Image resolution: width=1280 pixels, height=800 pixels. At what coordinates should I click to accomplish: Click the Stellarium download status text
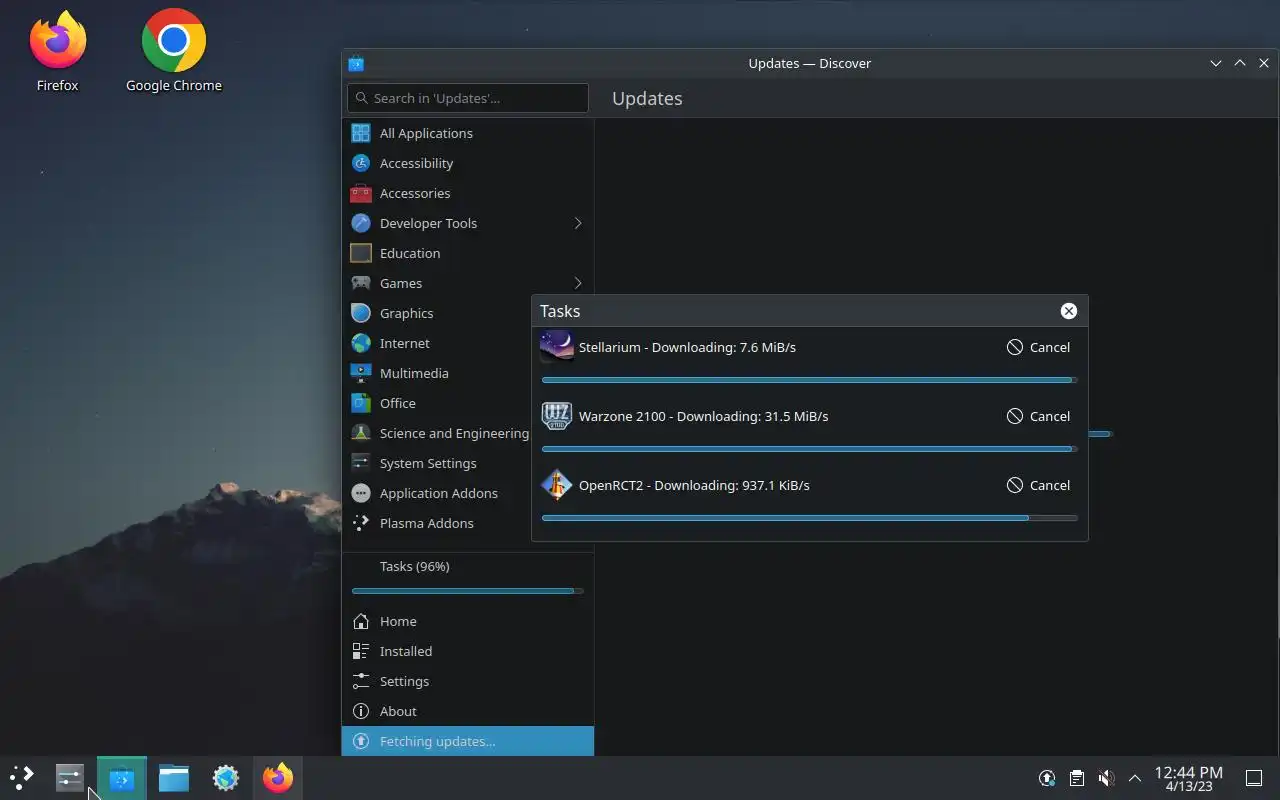click(687, 347)
